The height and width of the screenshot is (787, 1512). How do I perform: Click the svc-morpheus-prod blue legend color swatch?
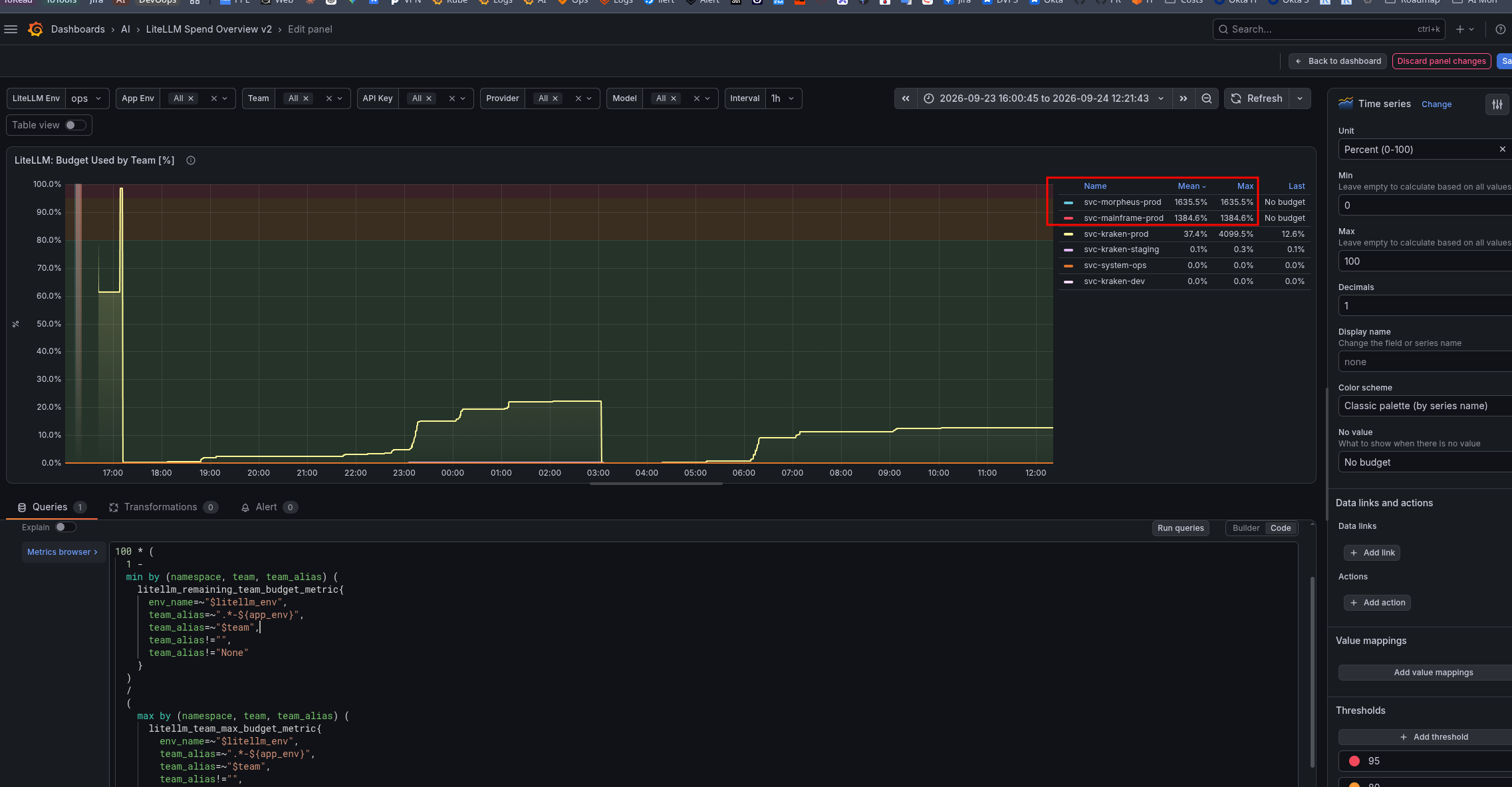(x=1068, y=202)
